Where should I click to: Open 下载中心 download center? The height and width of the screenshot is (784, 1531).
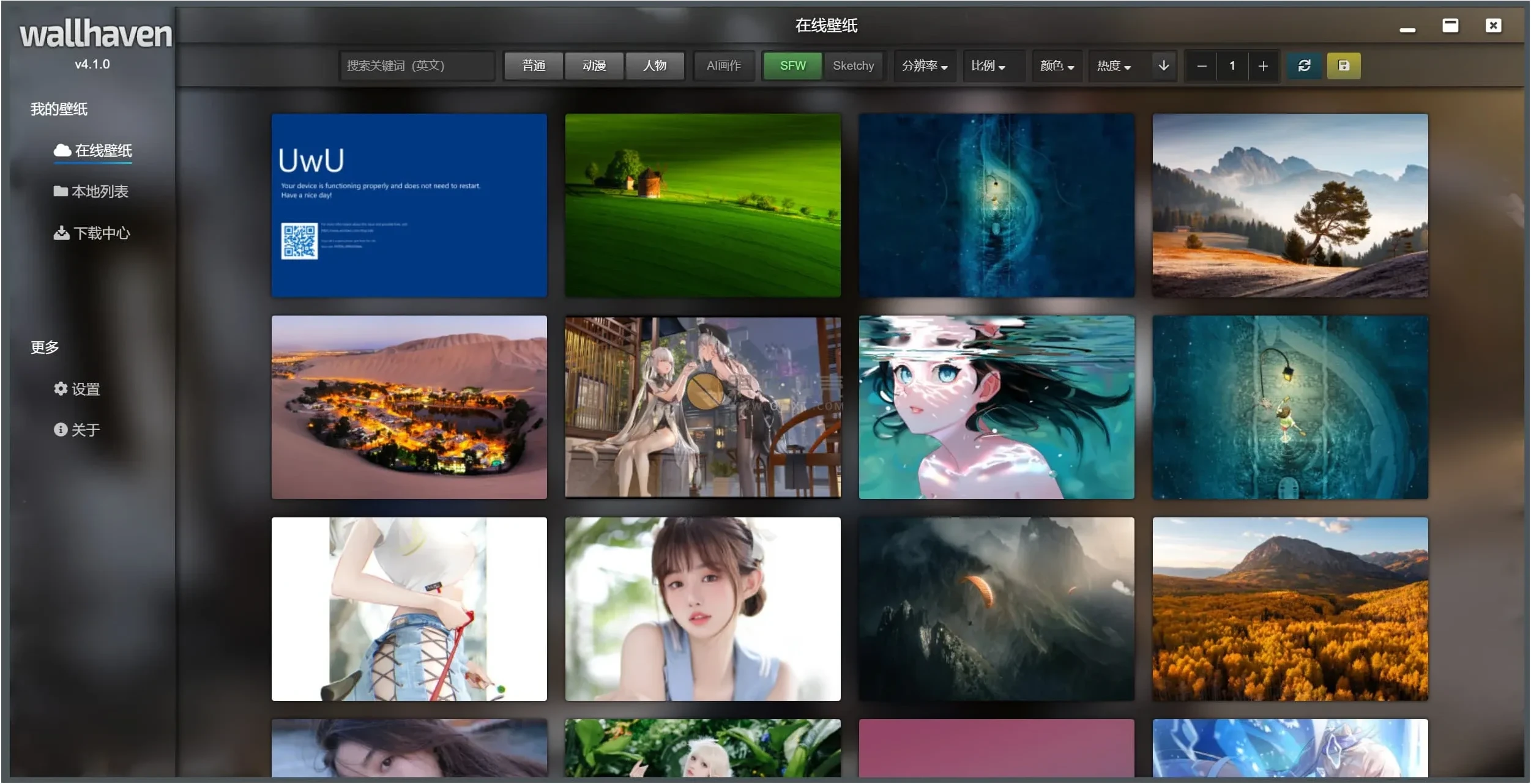pyautogui.click(x=92, y=233)
